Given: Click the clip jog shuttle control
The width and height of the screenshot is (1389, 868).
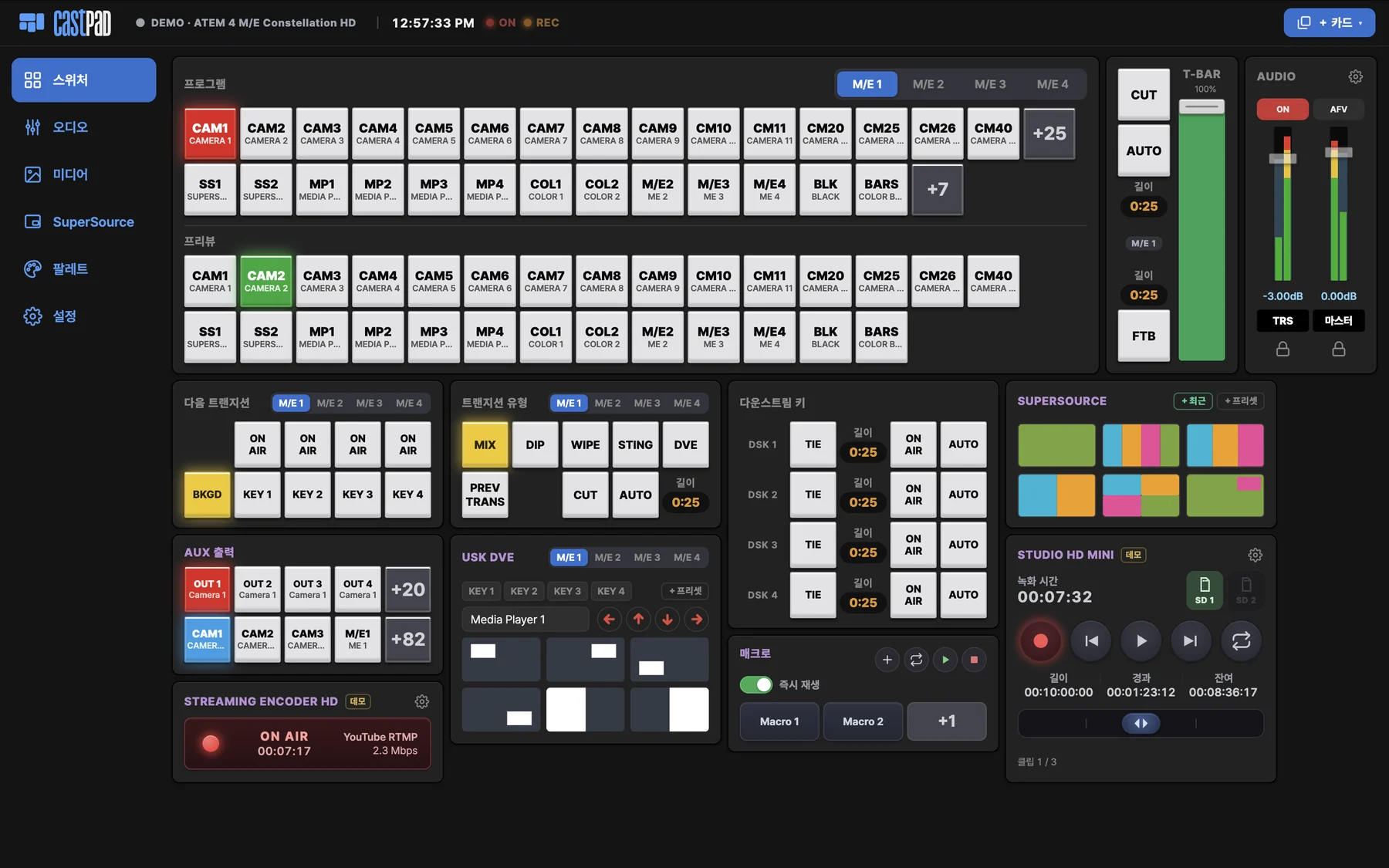Looking at the screenshot, I should (x=1141, y=723).
